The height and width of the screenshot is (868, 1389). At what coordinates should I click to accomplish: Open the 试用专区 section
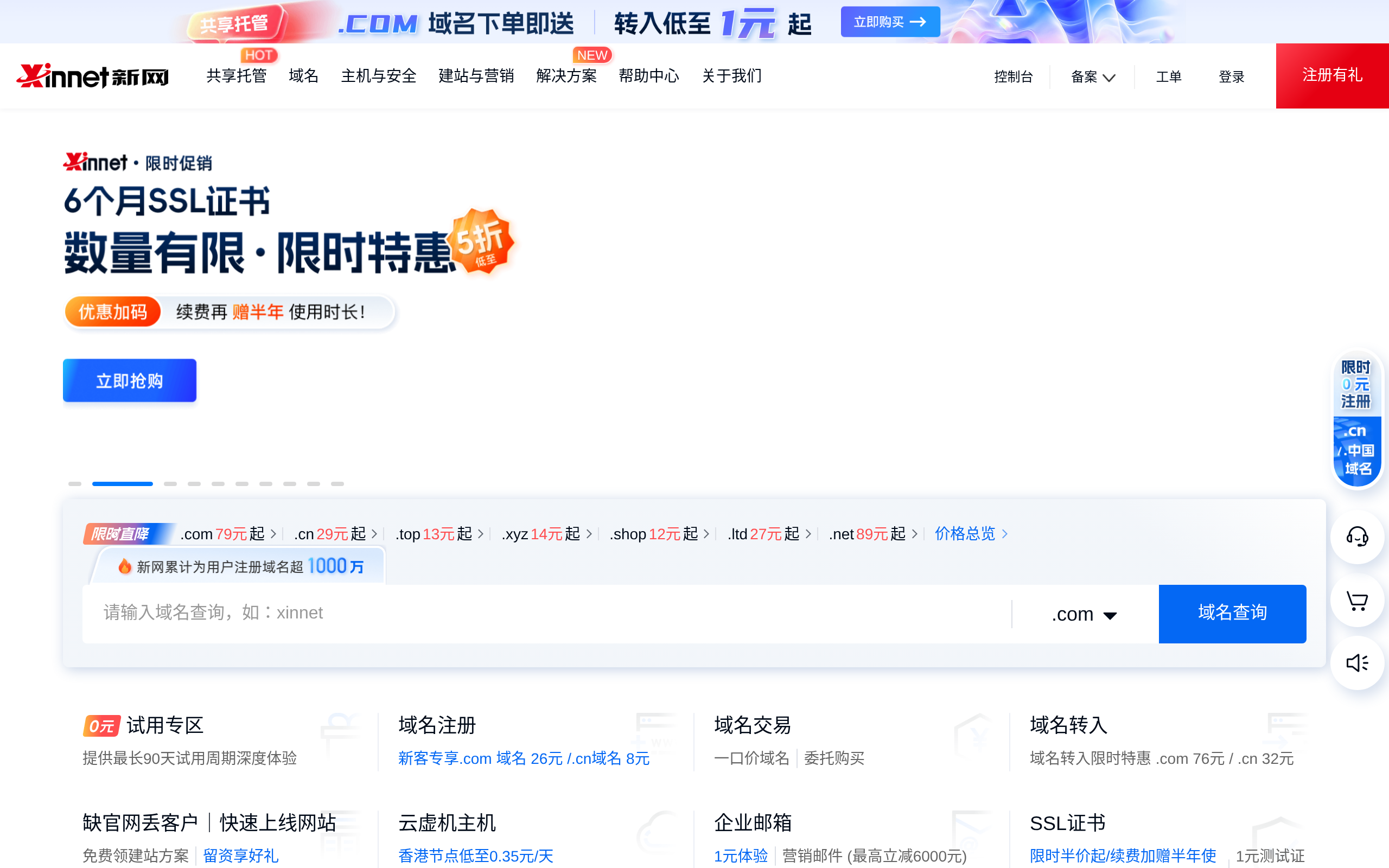[165, 726]
